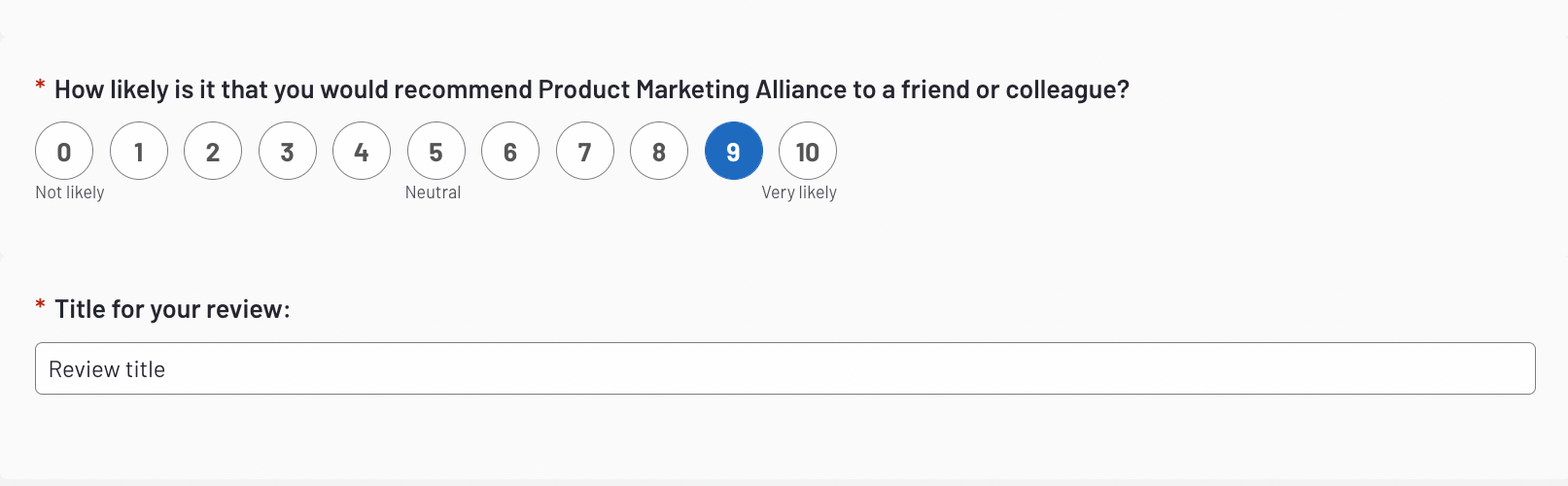Viewport: 1568px width, 486px height.
Task: Click the 'Not likely' scale label
Action: coord(70,192)
